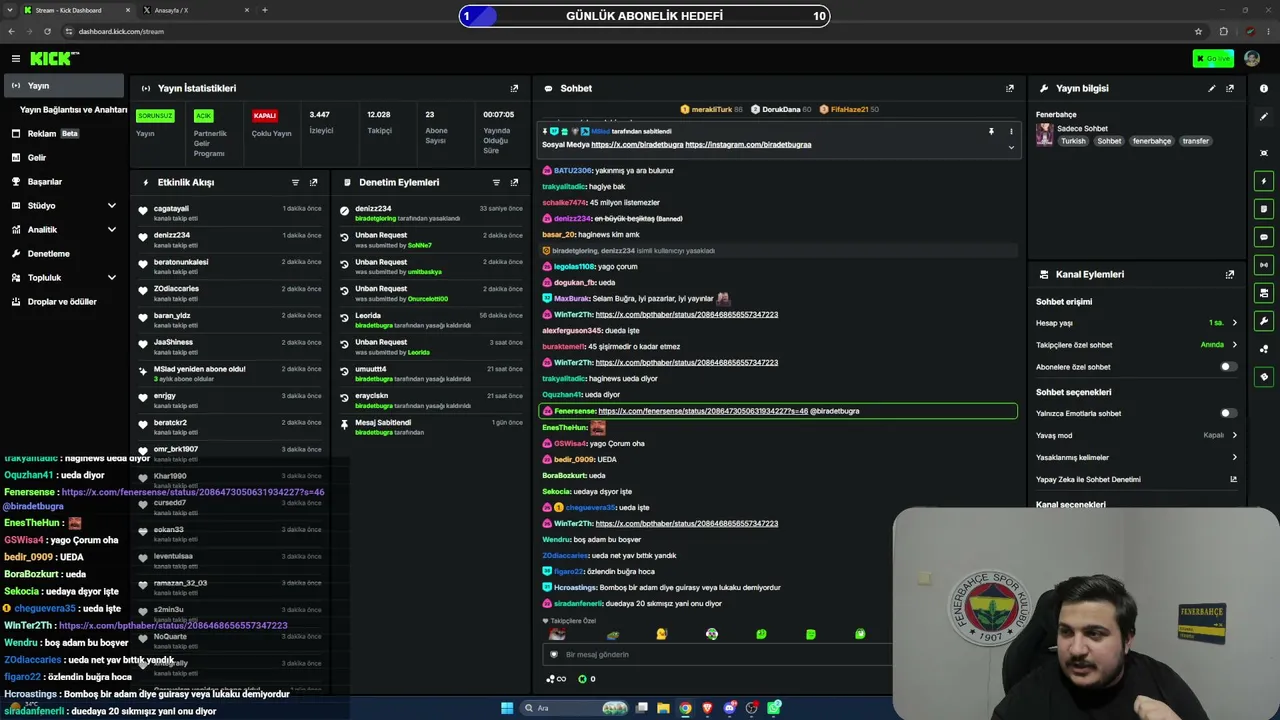Insert the yellow duck emote
Screen dimensions: 1280x720
click(x=661, y=634)
